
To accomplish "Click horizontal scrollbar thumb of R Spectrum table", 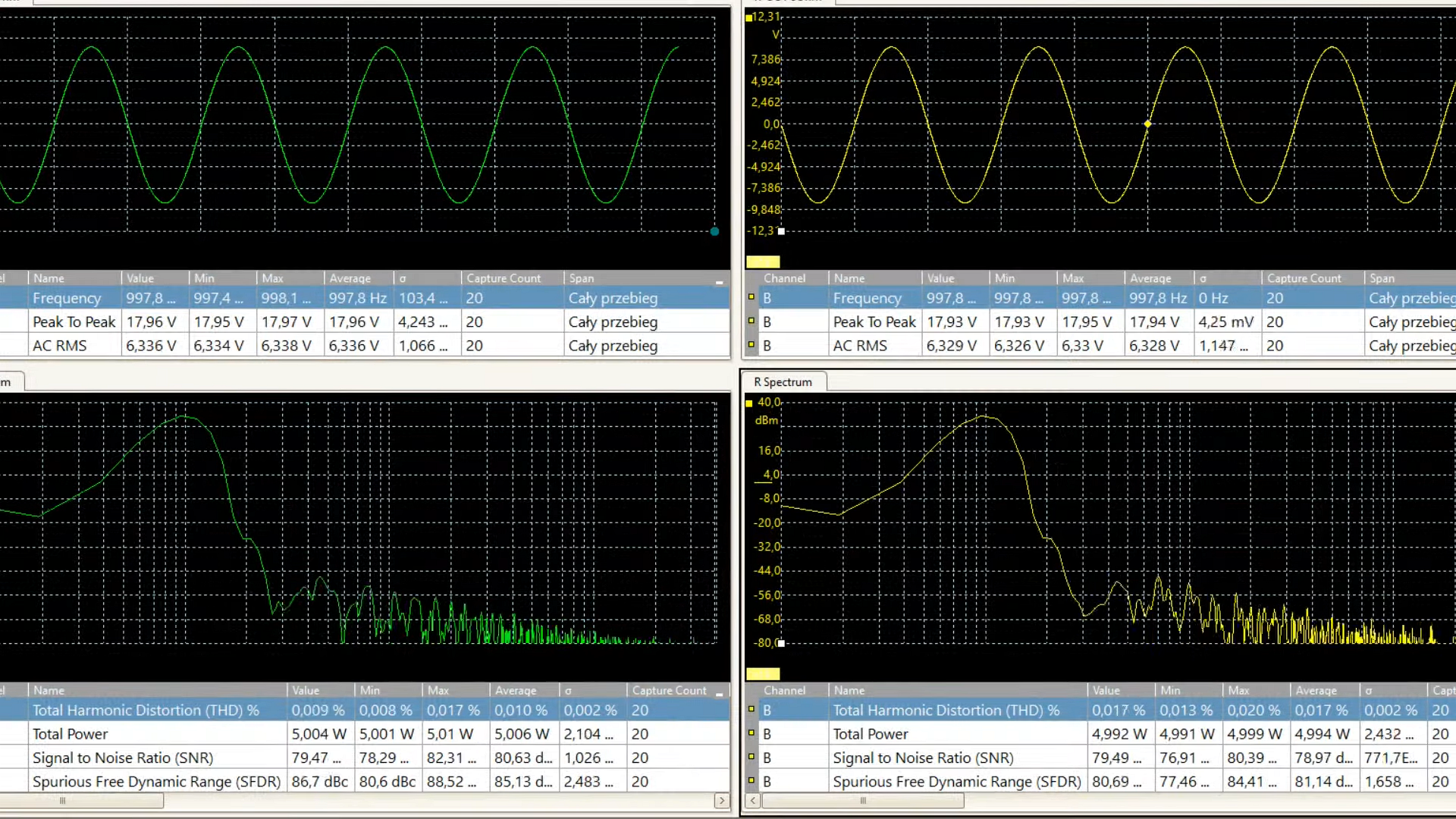I will 862,800.
